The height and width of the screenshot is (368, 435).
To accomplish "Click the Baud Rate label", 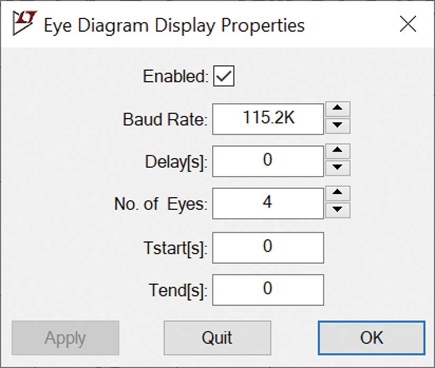I will tap(165, 119).
